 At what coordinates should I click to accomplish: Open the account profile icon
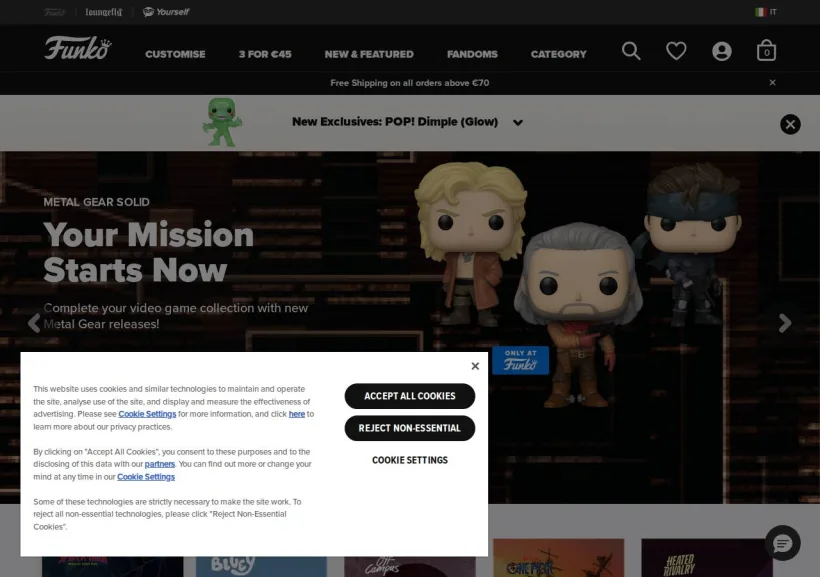[x=722, y=51]
